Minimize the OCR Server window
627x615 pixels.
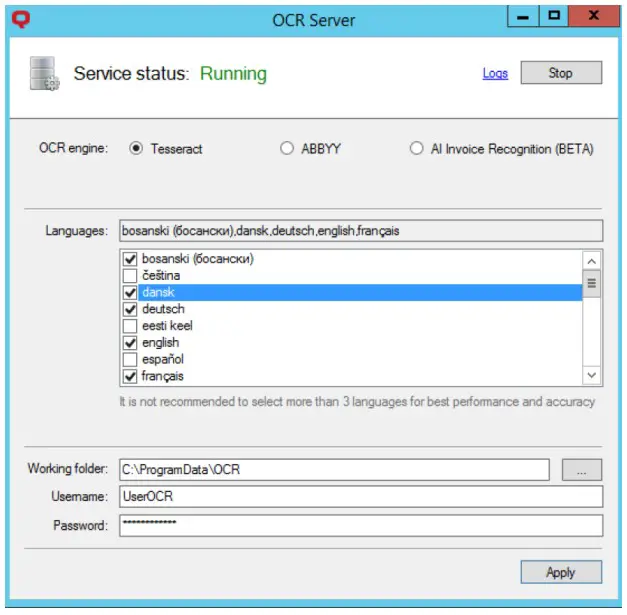(523, 17)
